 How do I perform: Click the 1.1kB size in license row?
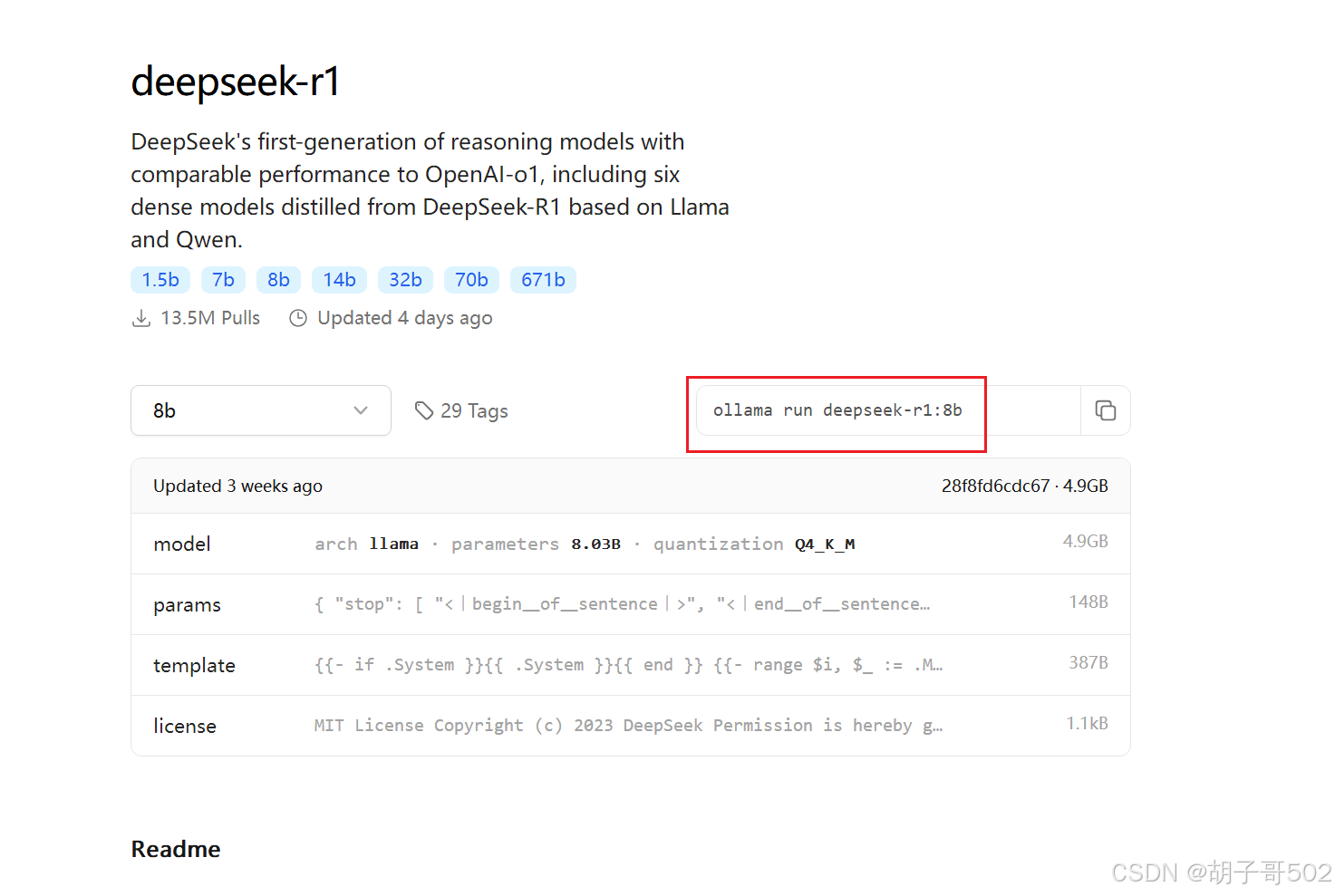1087,723
